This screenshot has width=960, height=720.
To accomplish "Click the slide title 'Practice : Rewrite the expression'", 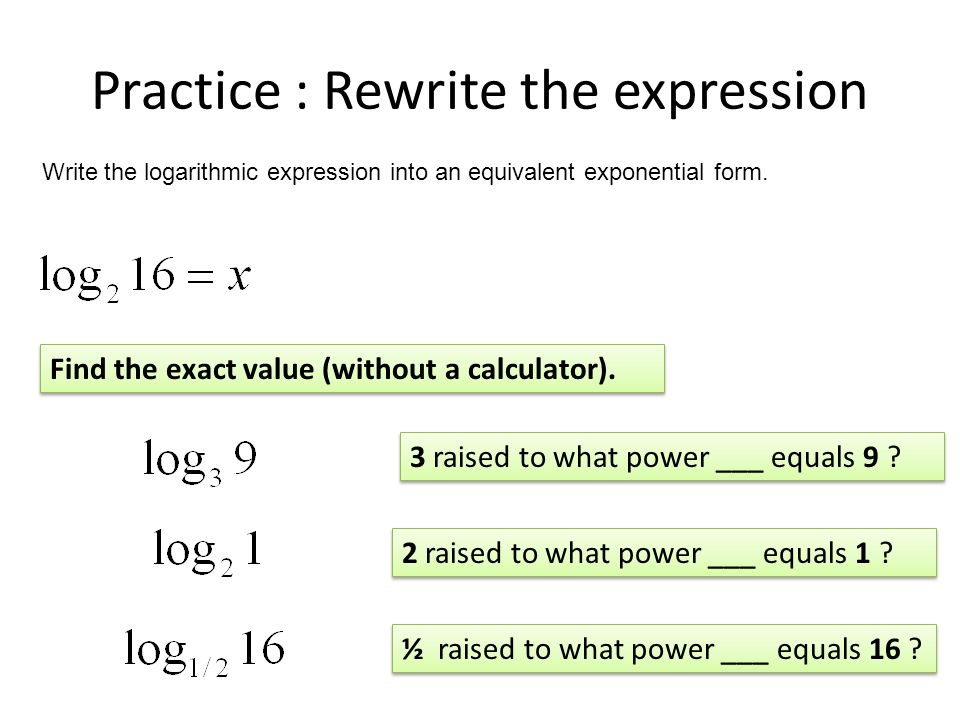I will 479,91.
